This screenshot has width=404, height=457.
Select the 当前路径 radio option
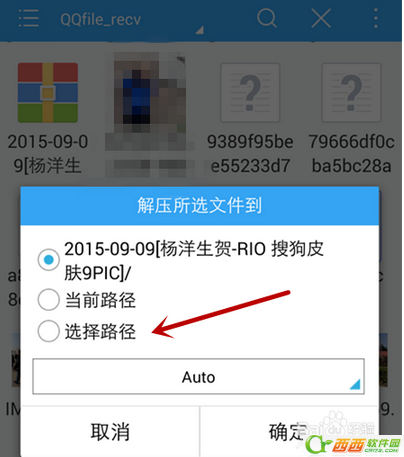tap(49, 300)
